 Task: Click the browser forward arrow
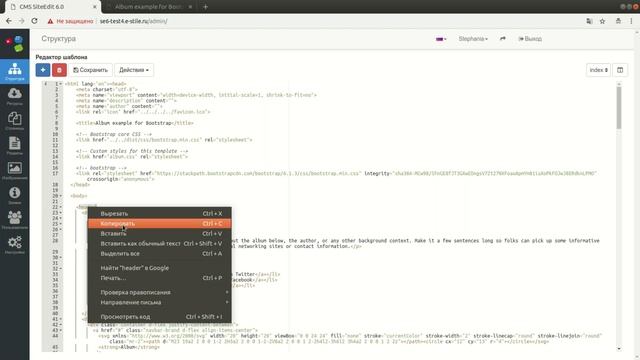point(21,21)
